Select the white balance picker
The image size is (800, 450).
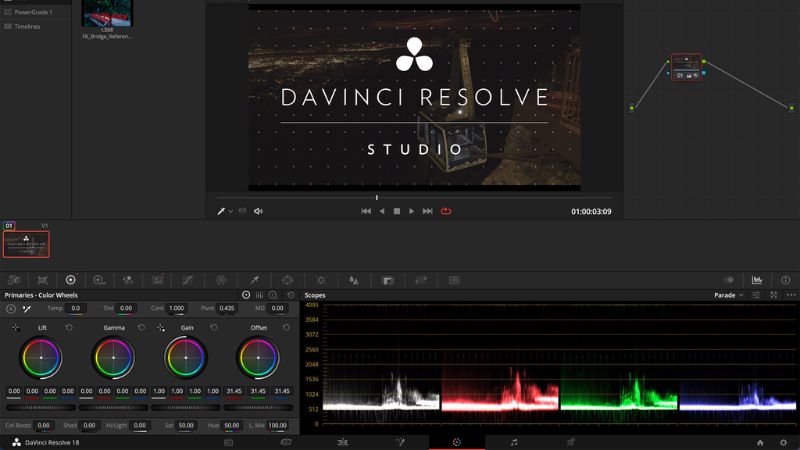click(27, 309)
